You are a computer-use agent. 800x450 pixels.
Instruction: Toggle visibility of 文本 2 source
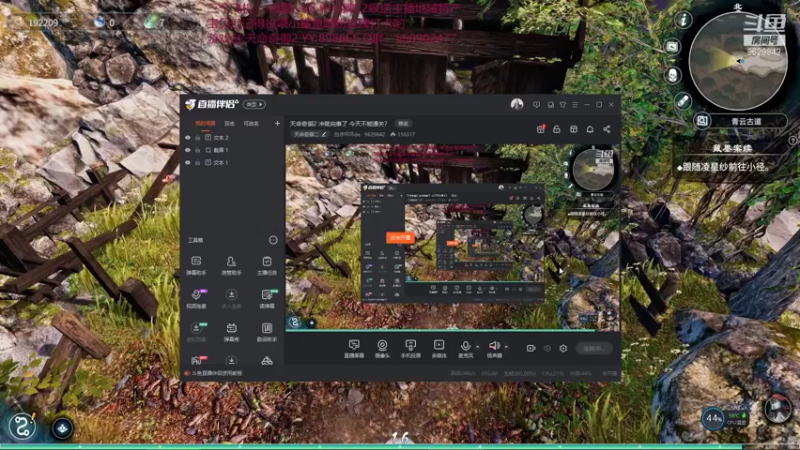click(188, 138)
